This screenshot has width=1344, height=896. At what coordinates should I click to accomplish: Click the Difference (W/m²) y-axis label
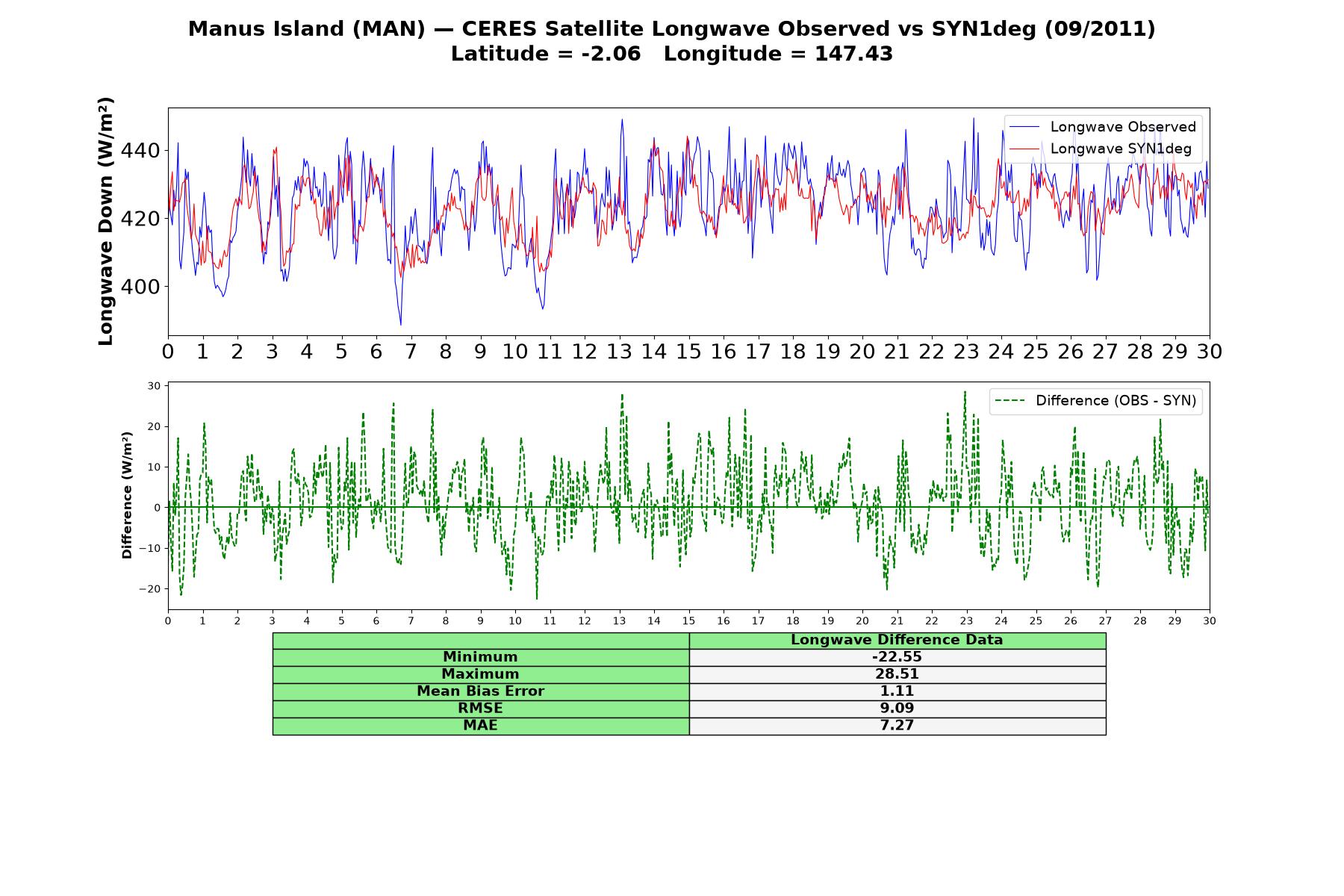pos(127,495)
